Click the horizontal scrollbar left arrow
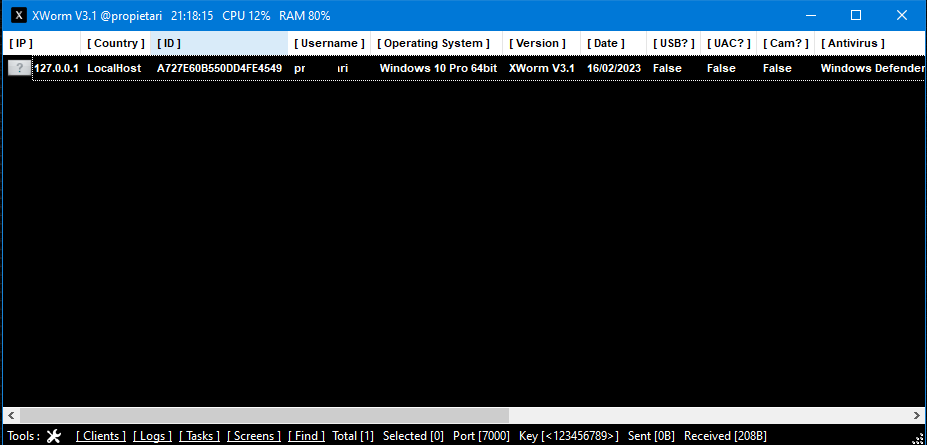 pyautogui.click(x=11, y=415)
